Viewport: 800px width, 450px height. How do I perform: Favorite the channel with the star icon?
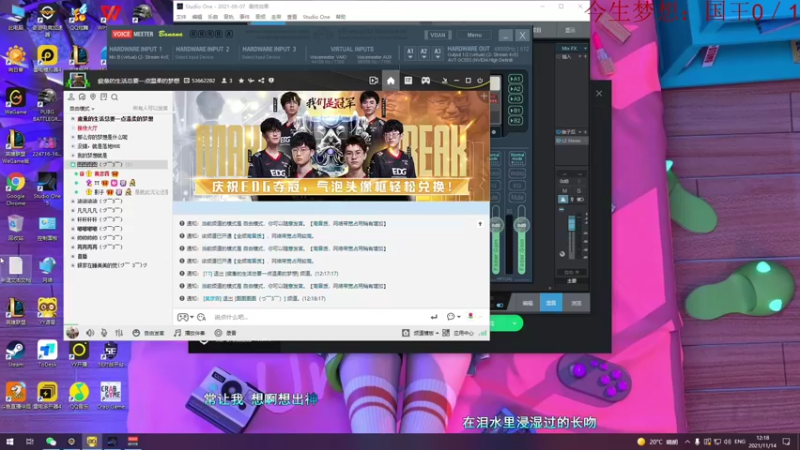241,81
